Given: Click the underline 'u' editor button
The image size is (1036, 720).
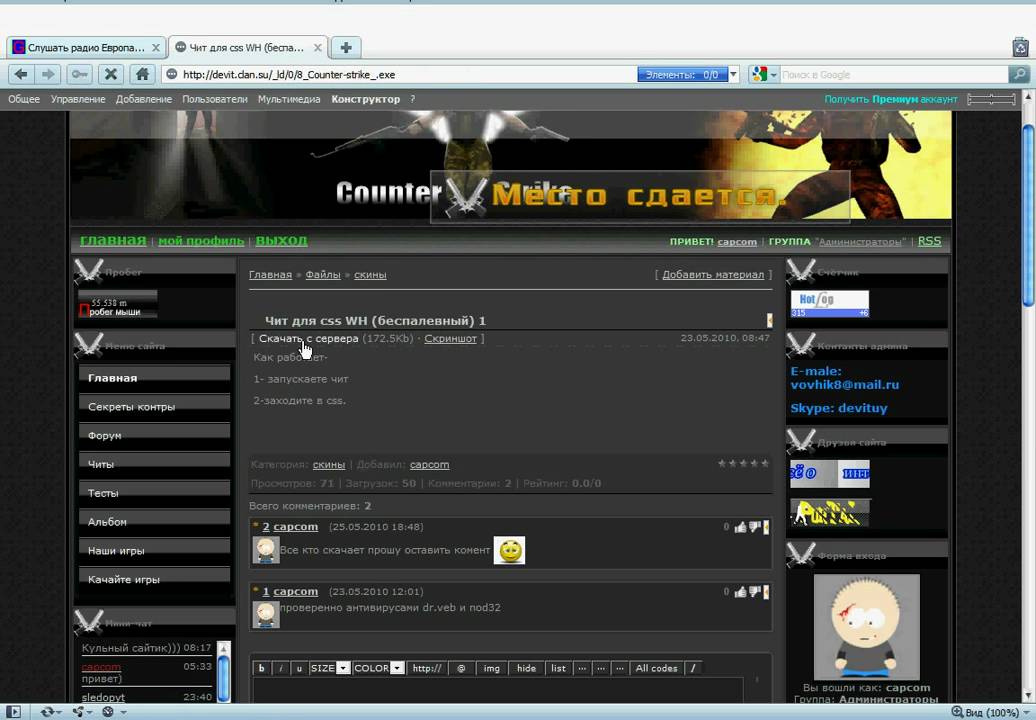Looking at the screenshot, I should tap(299, 668).
